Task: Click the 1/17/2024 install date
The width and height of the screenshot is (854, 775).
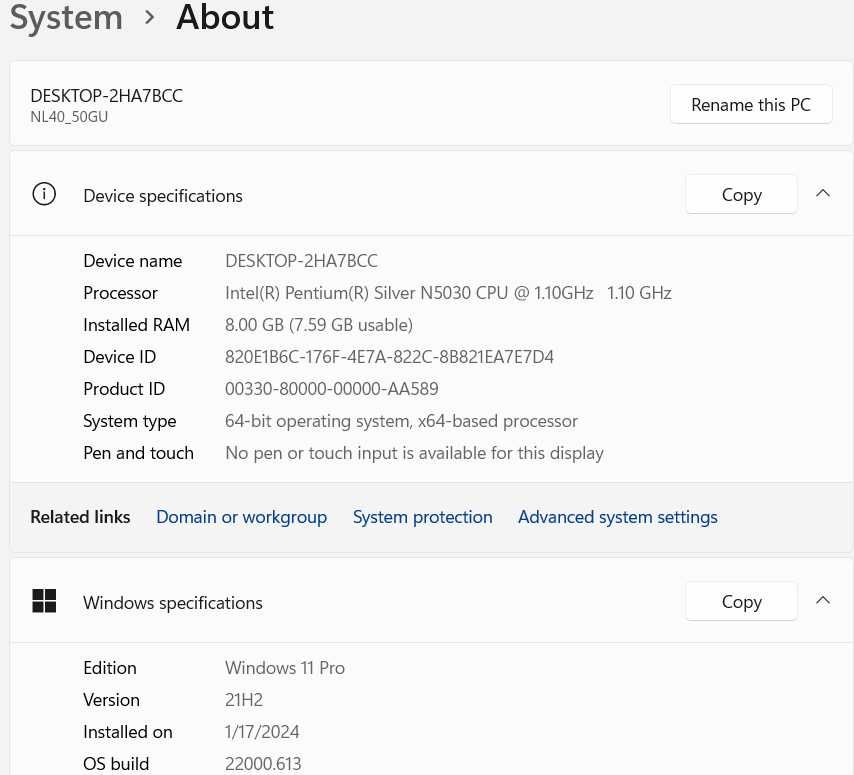Action: coord(262,732)
